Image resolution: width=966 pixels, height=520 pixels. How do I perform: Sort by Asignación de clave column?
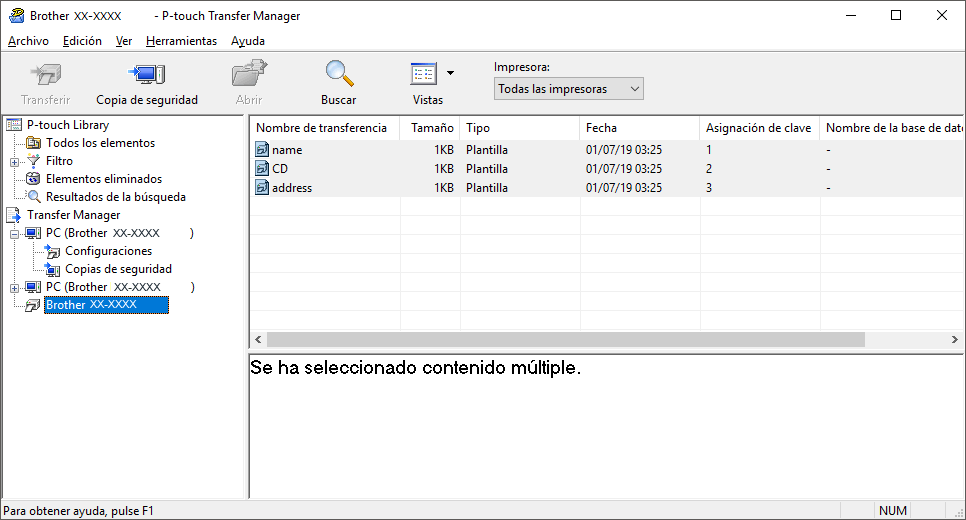pyautogui.click(x=760, y=128)
